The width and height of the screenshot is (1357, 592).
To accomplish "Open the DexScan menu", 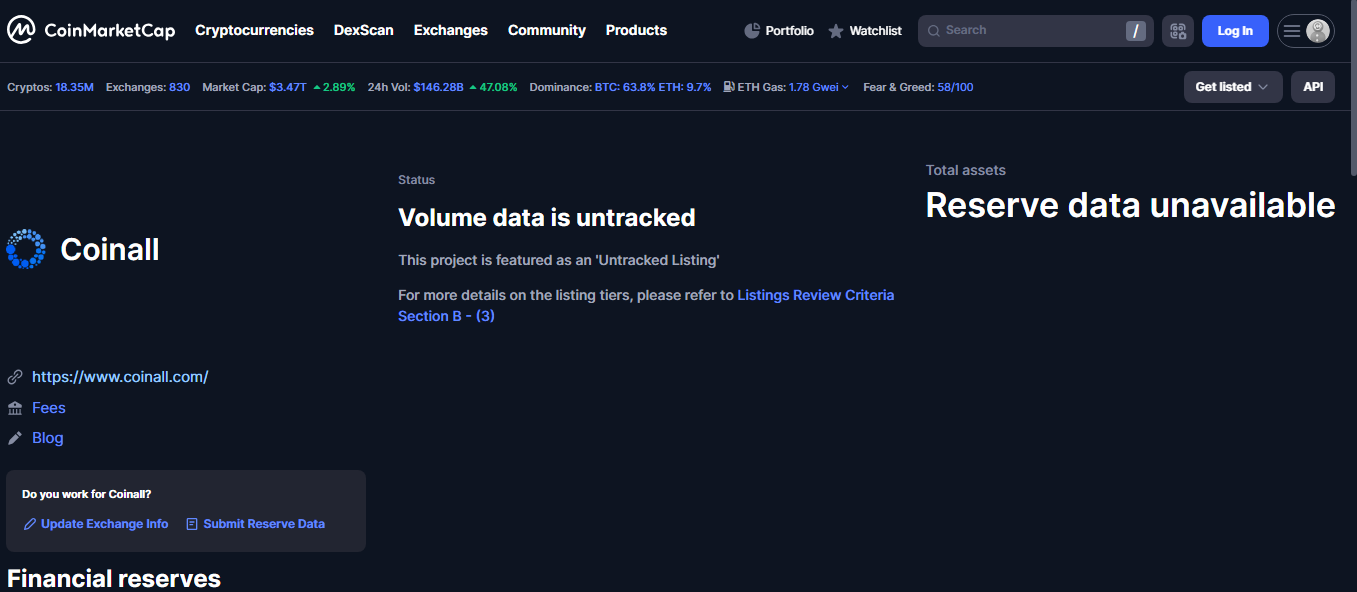I will point(364,30).
